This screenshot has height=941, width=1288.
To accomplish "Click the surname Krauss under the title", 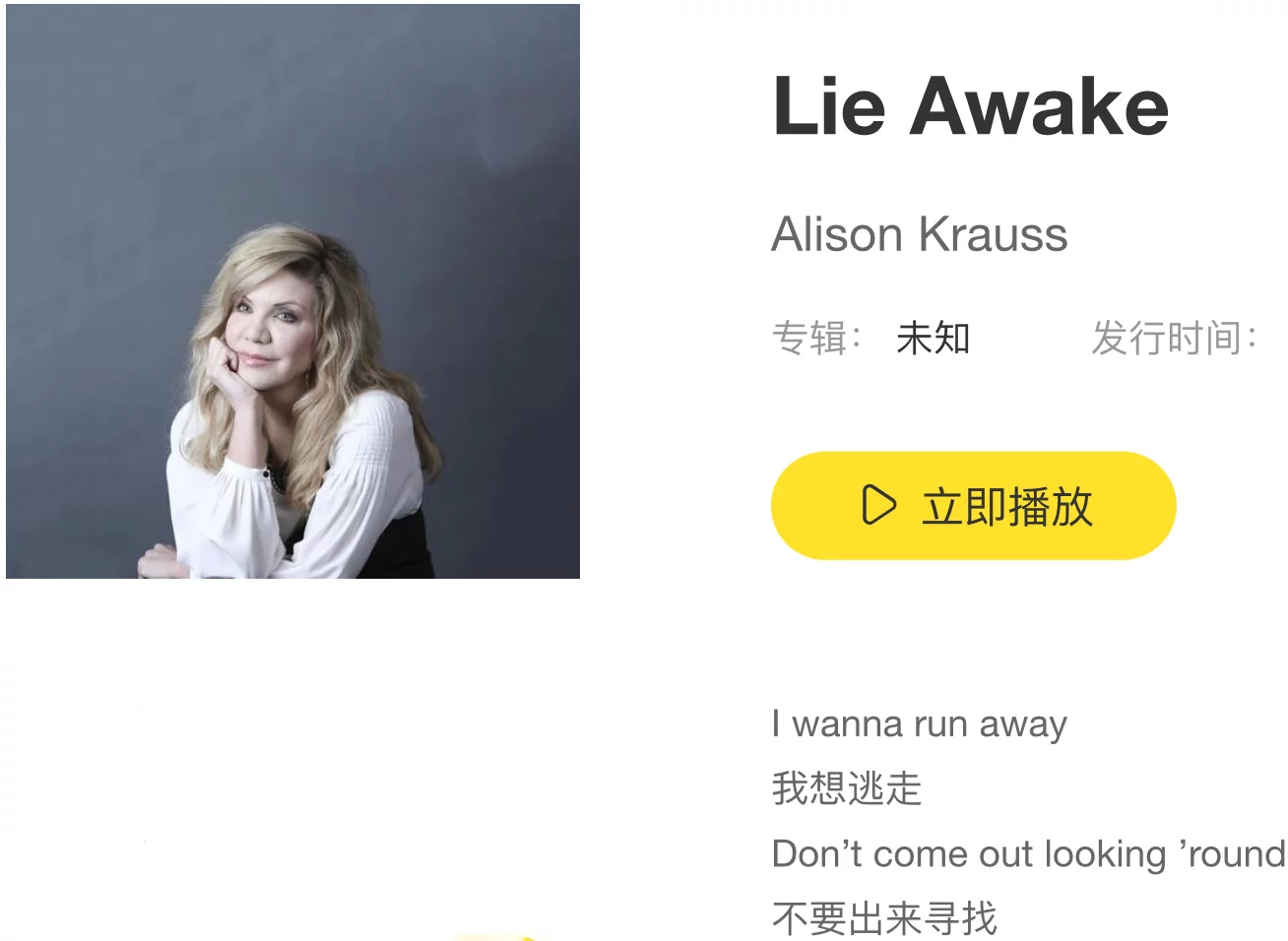I will (994, 234).
